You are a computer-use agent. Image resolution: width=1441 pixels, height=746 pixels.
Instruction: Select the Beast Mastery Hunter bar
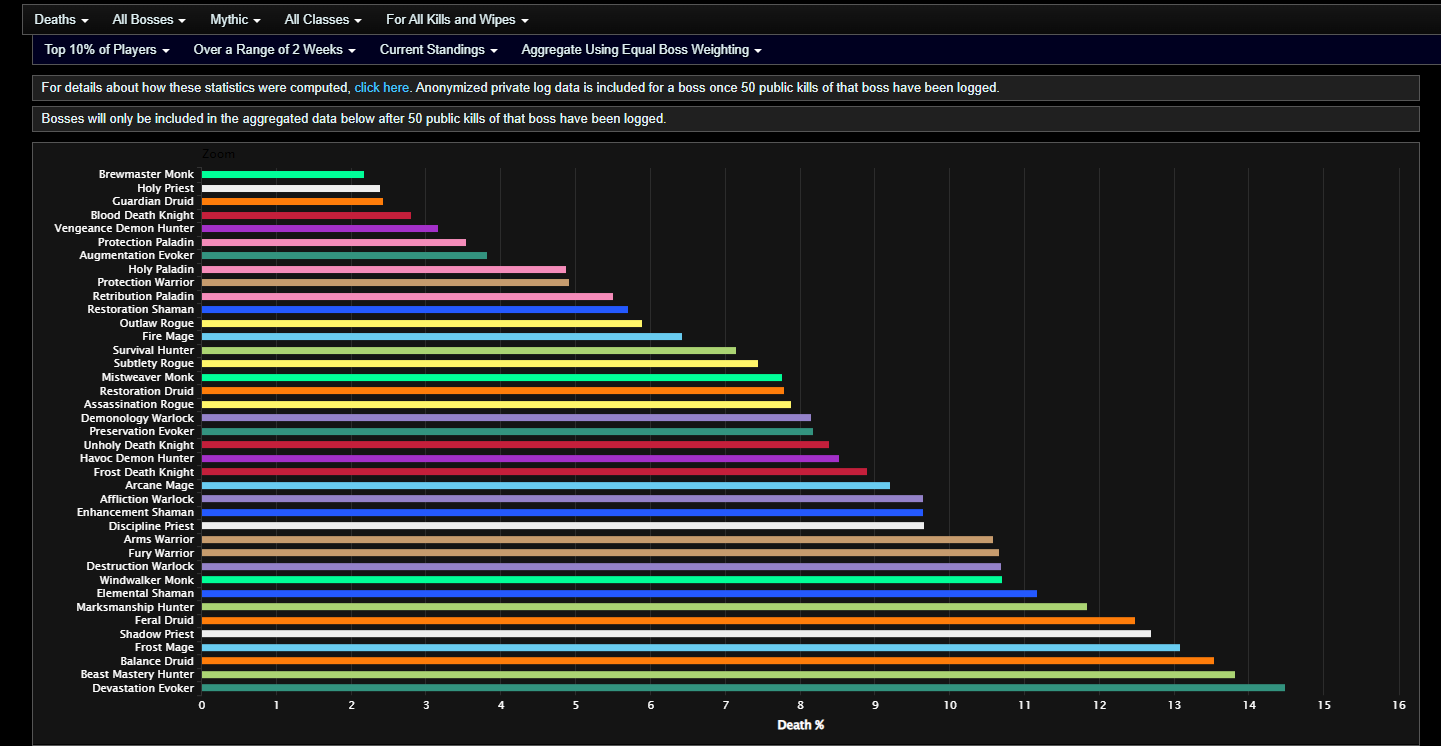[x=718, y=674]
